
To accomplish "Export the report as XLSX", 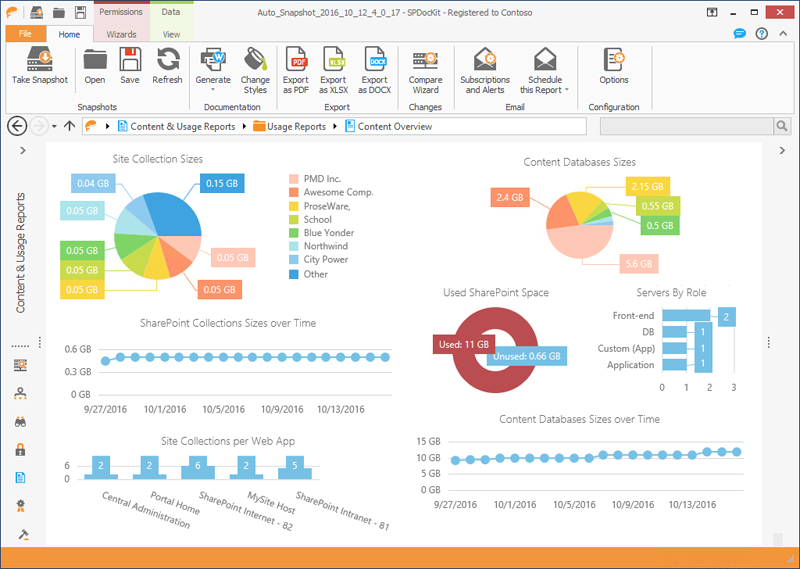I will click(334, 70).
